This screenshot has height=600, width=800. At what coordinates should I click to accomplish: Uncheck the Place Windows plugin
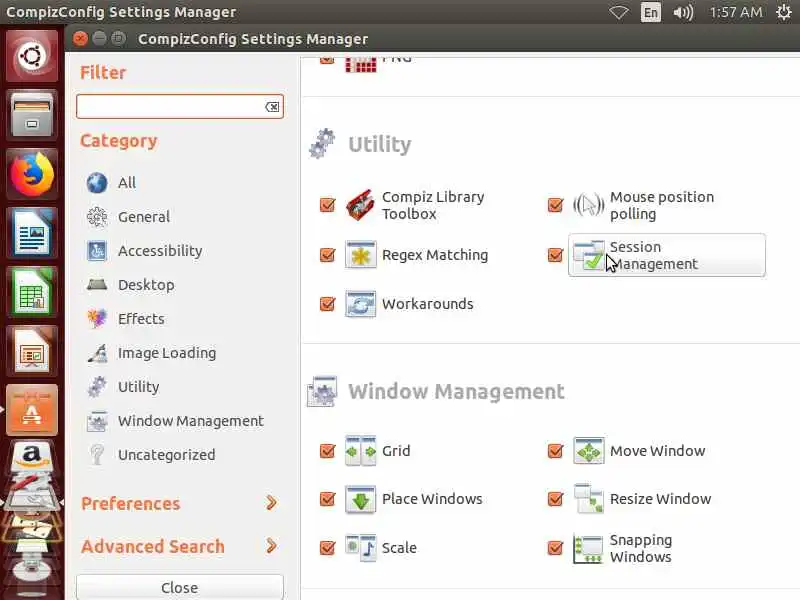click(327, 498)
